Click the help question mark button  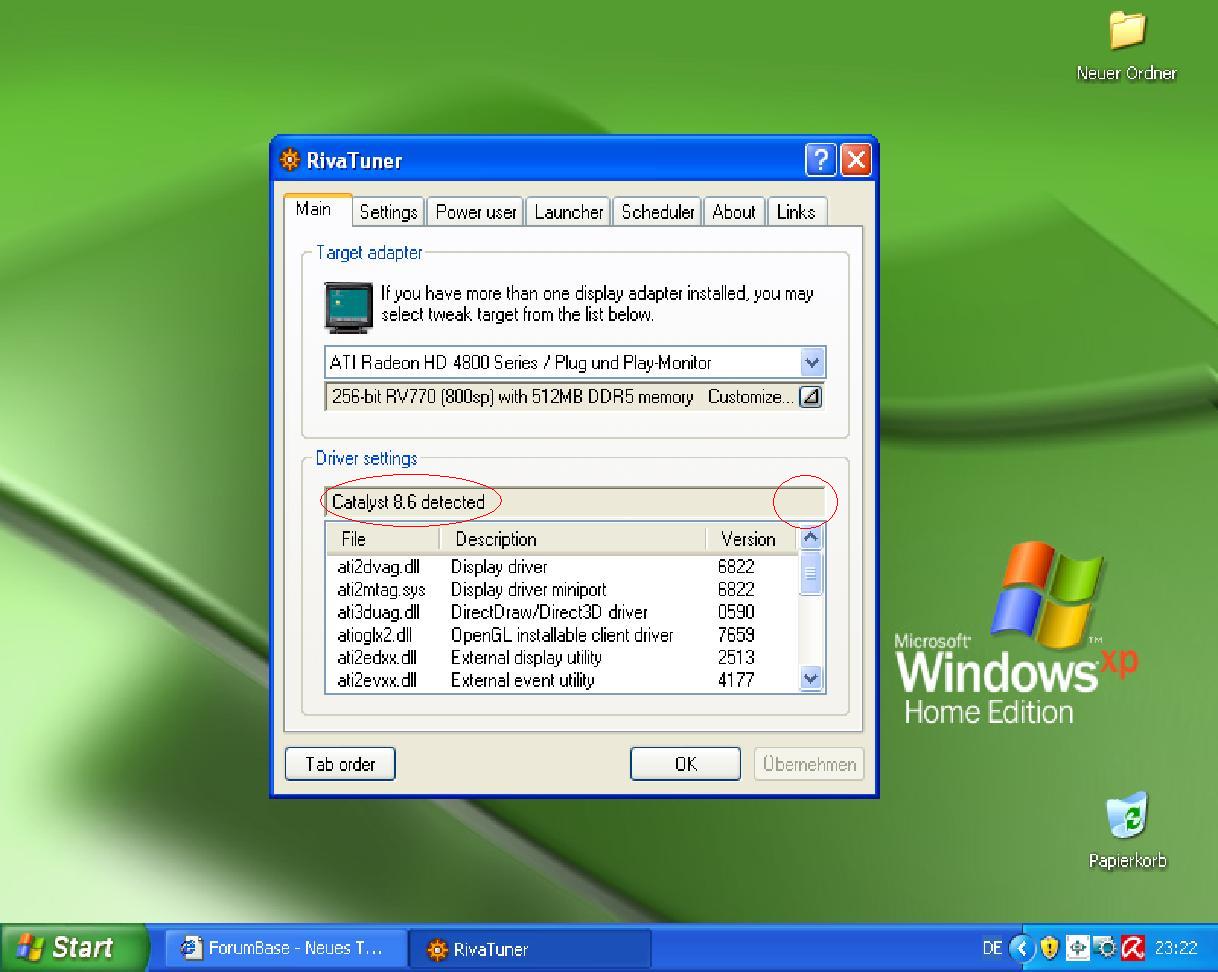(x=820, y=160)
